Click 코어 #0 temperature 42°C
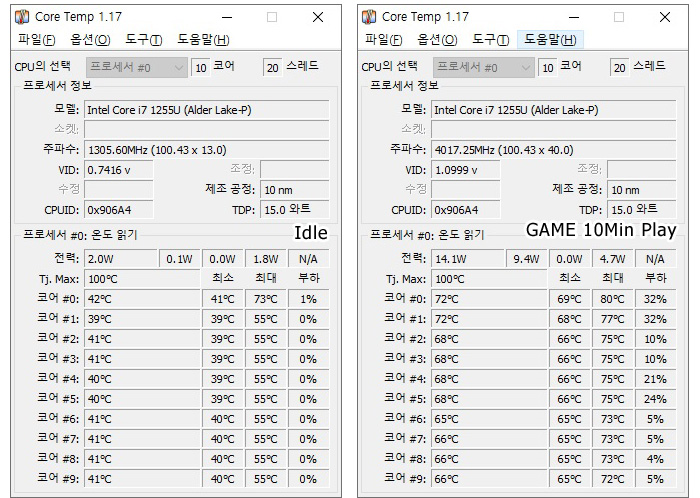 (142, 299)
